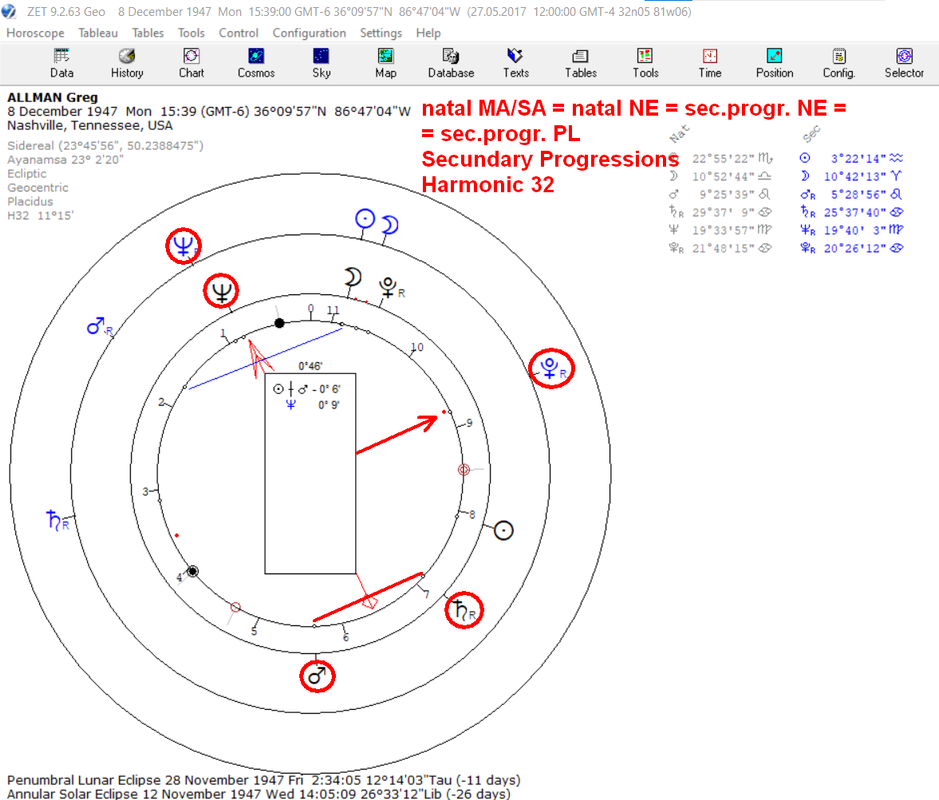939x800 pixels.
Task: Open the Settings menu
Action: [381, 33]
